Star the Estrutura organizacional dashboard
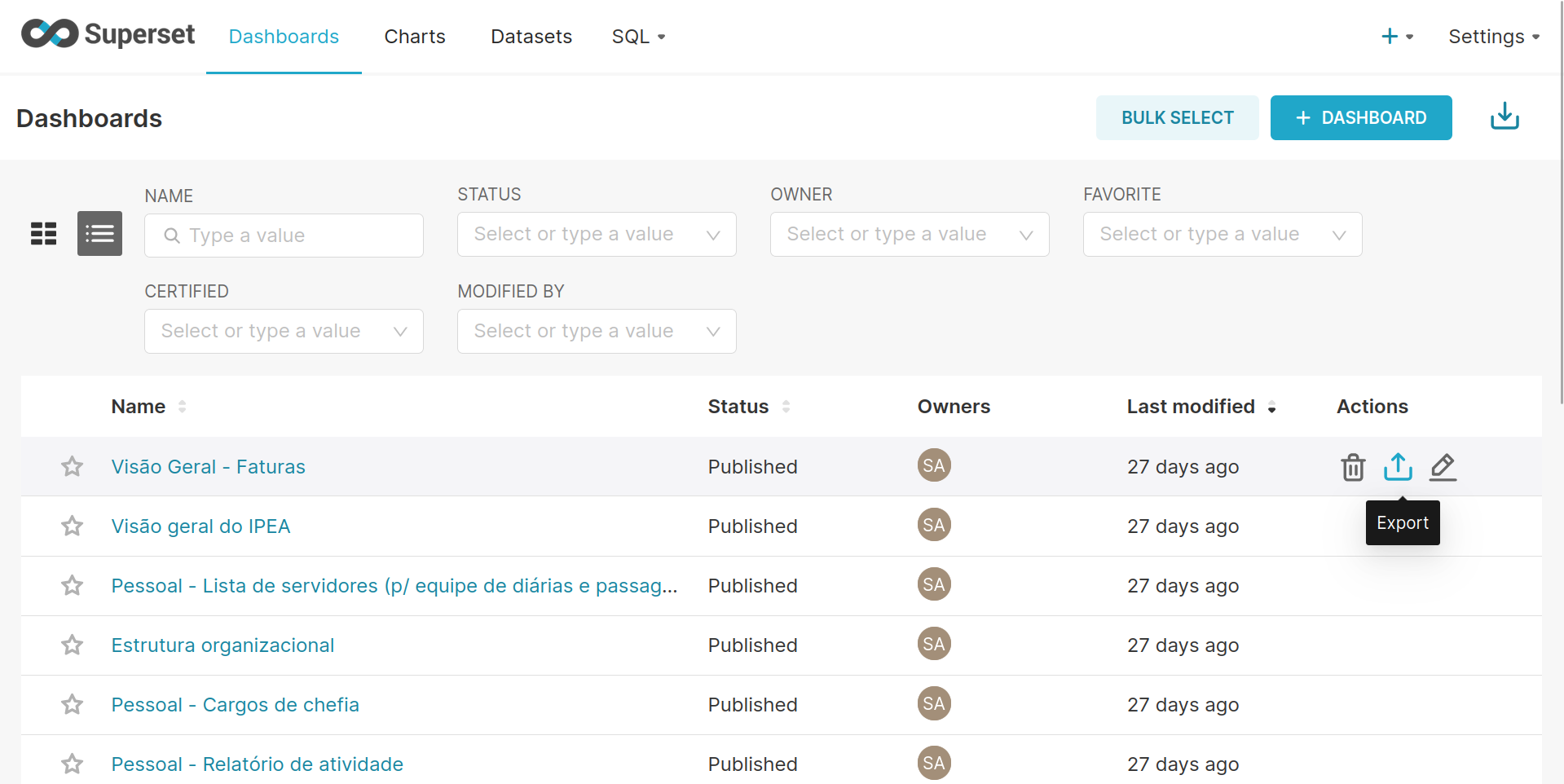This screenshot has width=1564, height=784. tap(73, 645)
